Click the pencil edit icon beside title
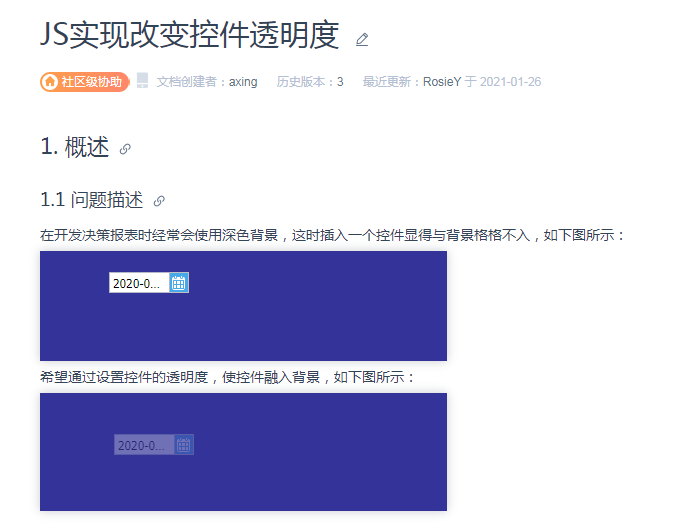The image size is (692, 529). (362, 40)
